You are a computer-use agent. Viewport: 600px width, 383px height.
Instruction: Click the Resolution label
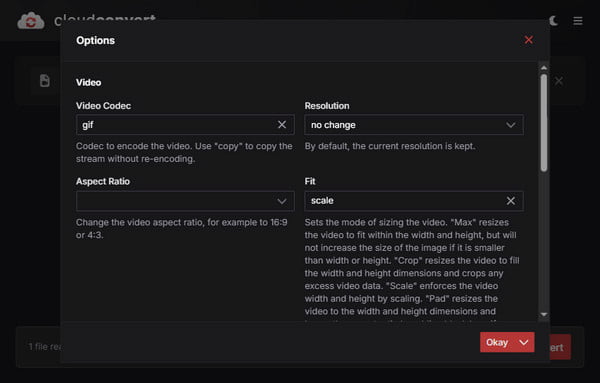pyautogui.click(x=327, y=106)
